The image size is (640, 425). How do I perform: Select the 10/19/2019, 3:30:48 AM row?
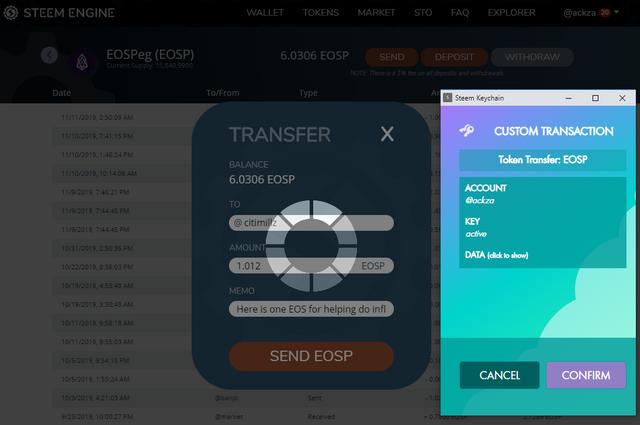pos(97,305)
